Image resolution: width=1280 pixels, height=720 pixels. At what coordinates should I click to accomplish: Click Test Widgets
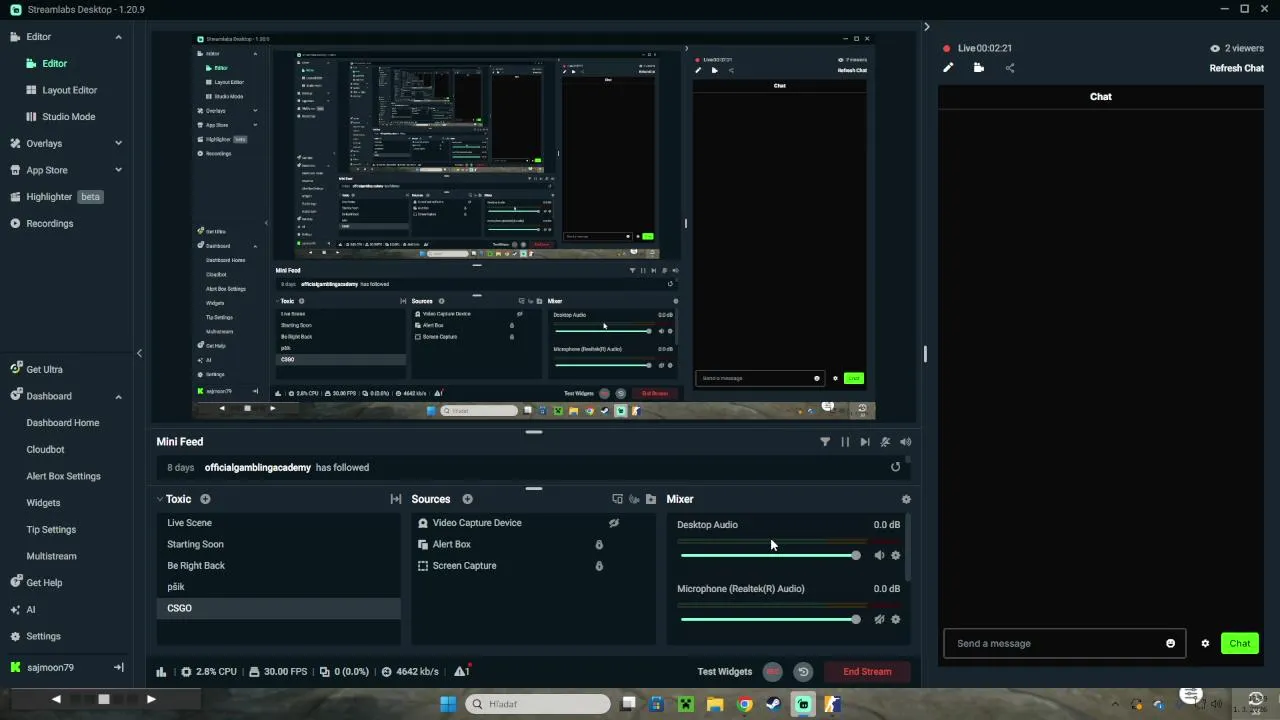click(724, 672)
